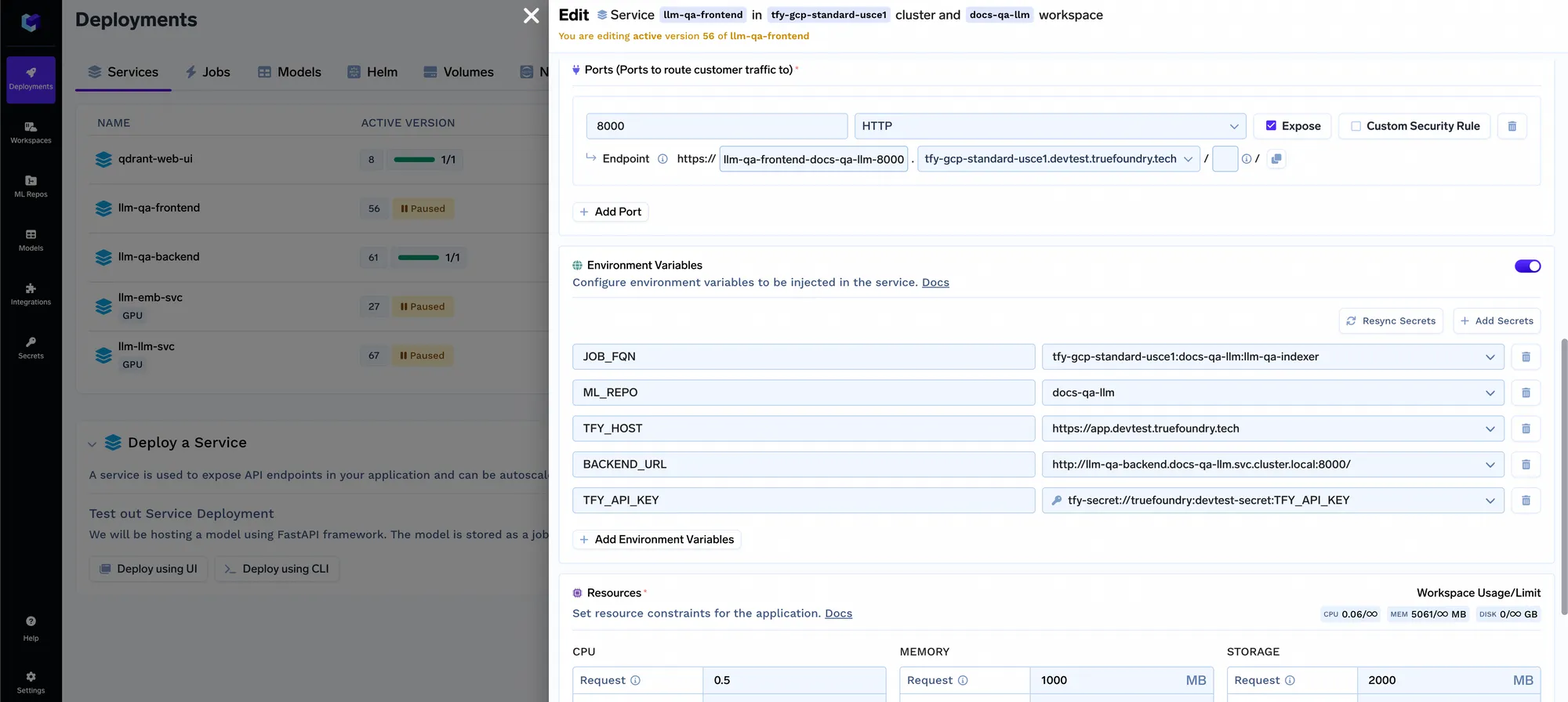The image size is (1568, 702).
Task: Click the Add Port button
Action: coord(611,212)
